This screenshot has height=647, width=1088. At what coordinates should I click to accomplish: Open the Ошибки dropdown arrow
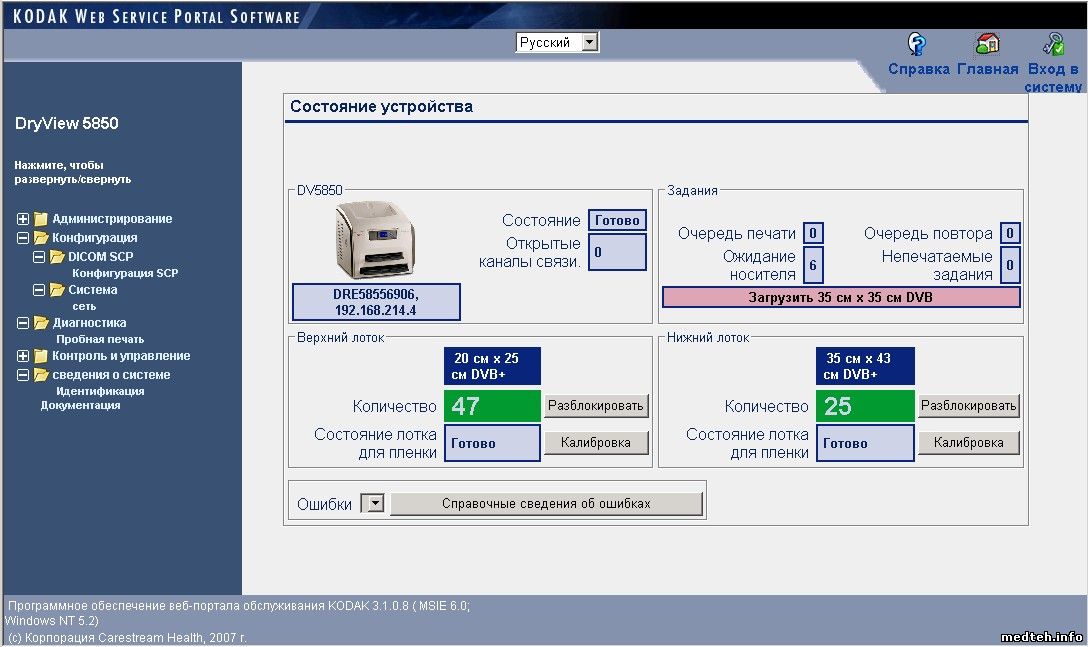point(373,504)
